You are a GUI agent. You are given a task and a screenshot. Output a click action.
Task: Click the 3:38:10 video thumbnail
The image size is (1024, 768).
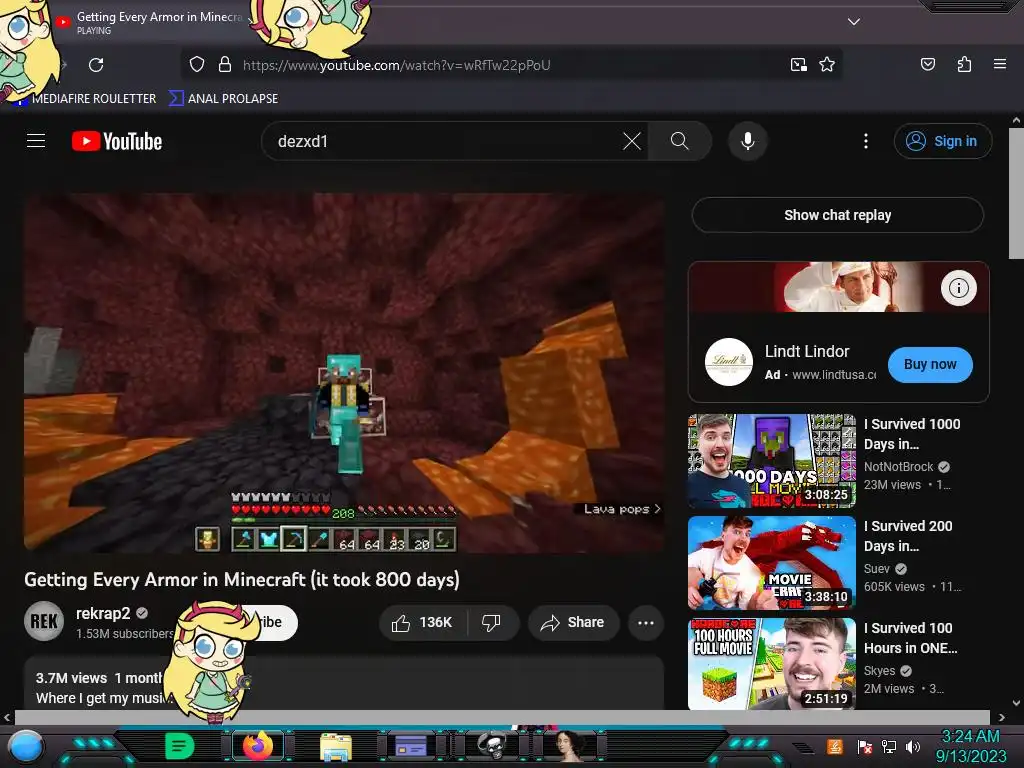click(771, 563)
